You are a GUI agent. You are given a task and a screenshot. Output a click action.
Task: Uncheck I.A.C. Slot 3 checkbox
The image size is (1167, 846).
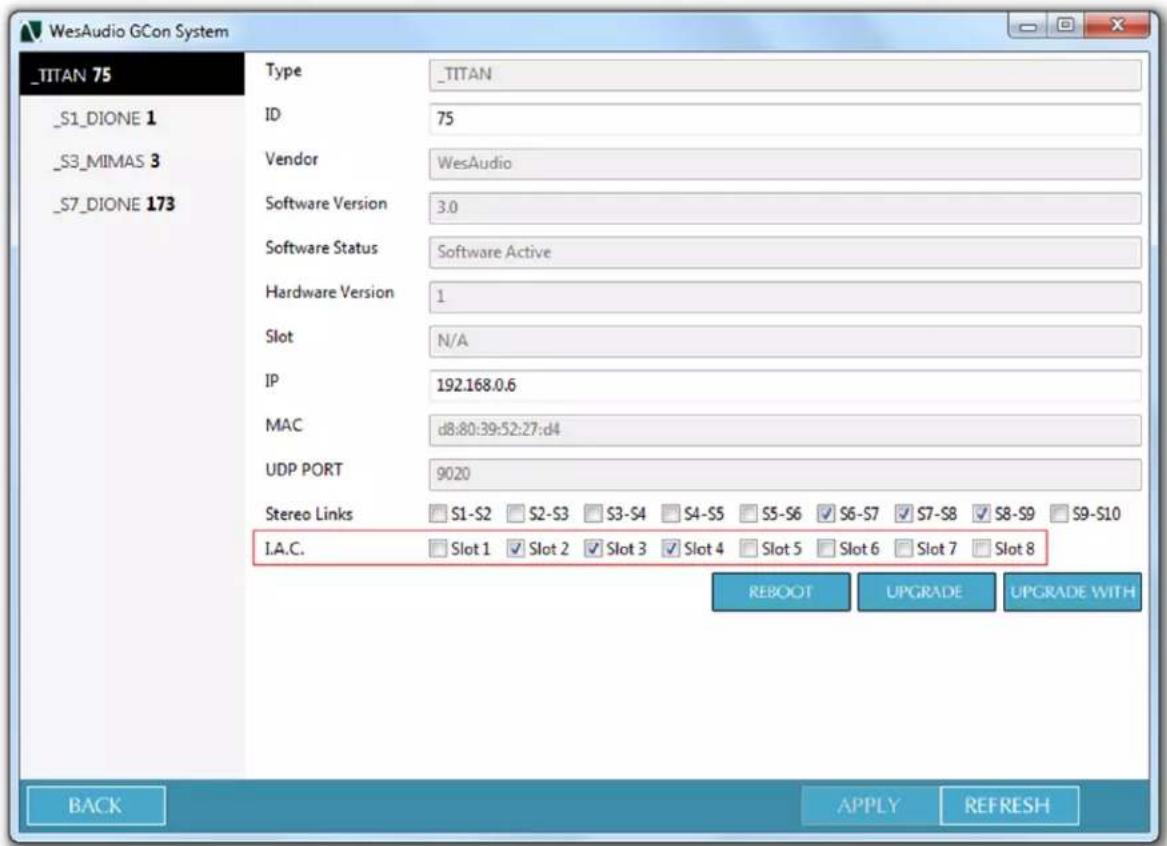[x=593, y=548]
